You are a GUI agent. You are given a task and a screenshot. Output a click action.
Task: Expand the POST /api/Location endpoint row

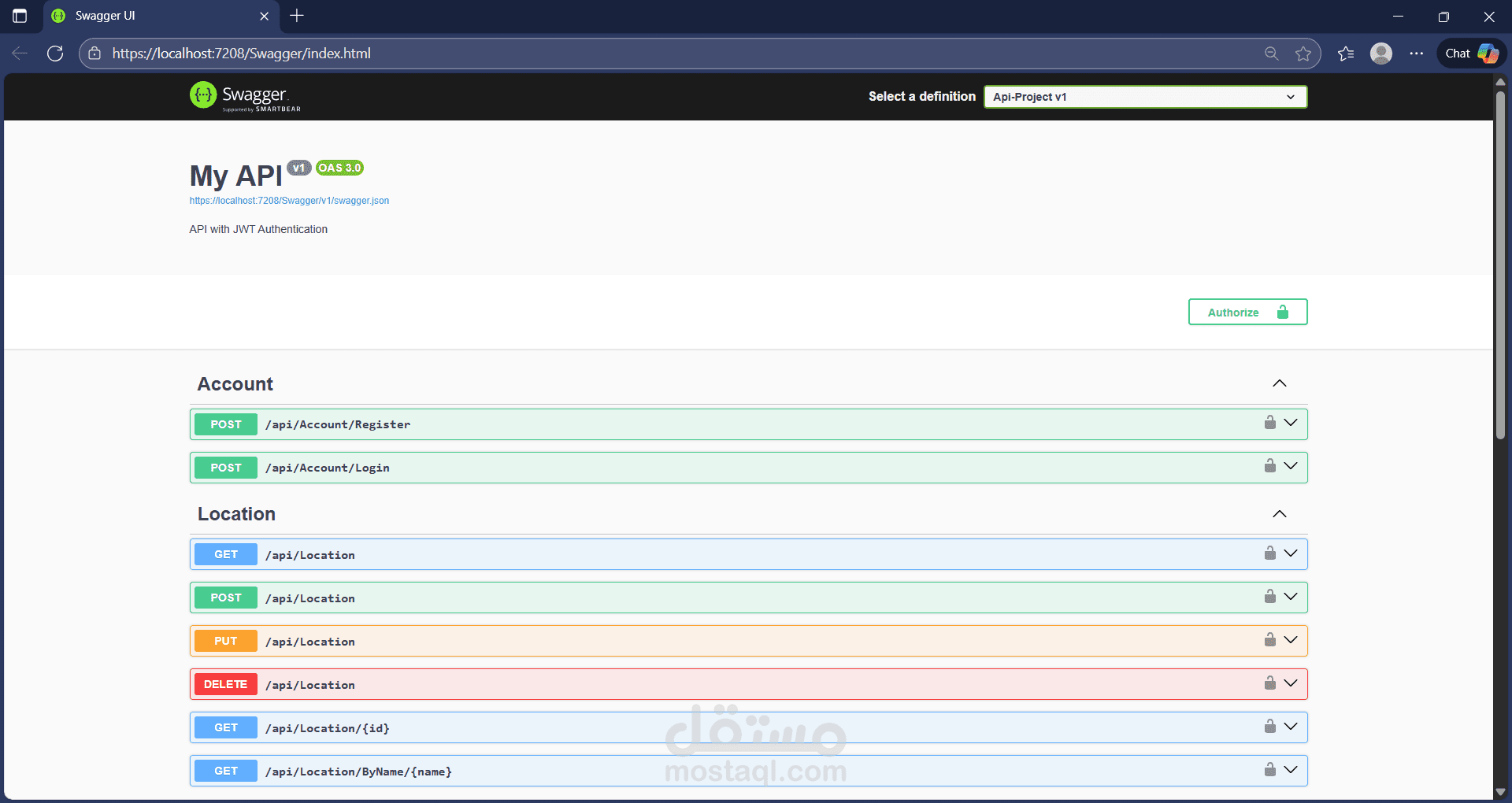[x=1291, y=596]
